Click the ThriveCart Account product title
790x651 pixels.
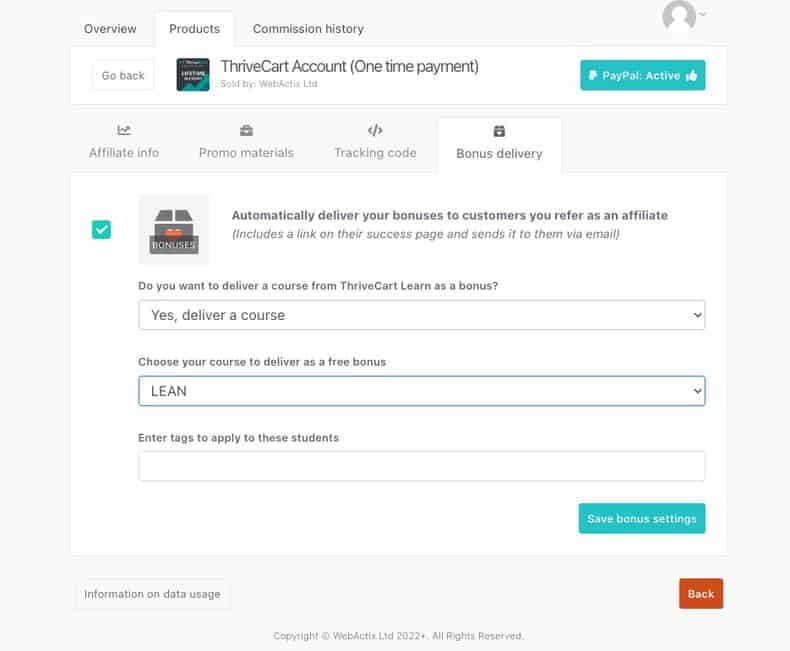point(349,67)
